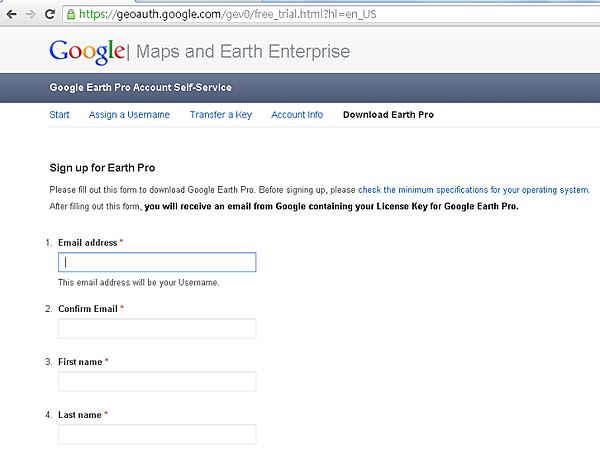Go to the Transfer a Key tab
The width and height of the screenshot is (600, 451).
point(221,115)
